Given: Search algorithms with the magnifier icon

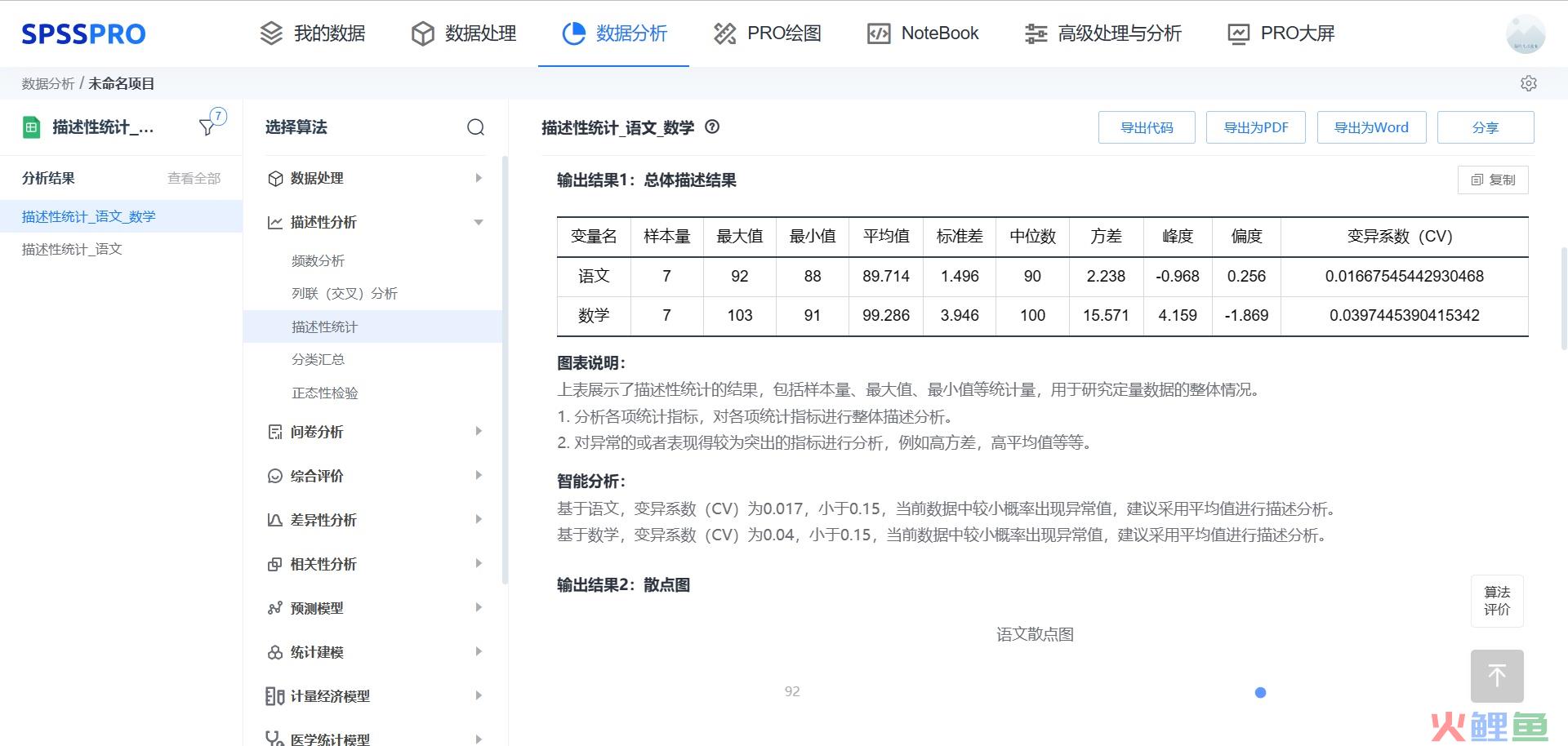Looking at the screenshot, I should pyautogui.click(x=476, y=127).
